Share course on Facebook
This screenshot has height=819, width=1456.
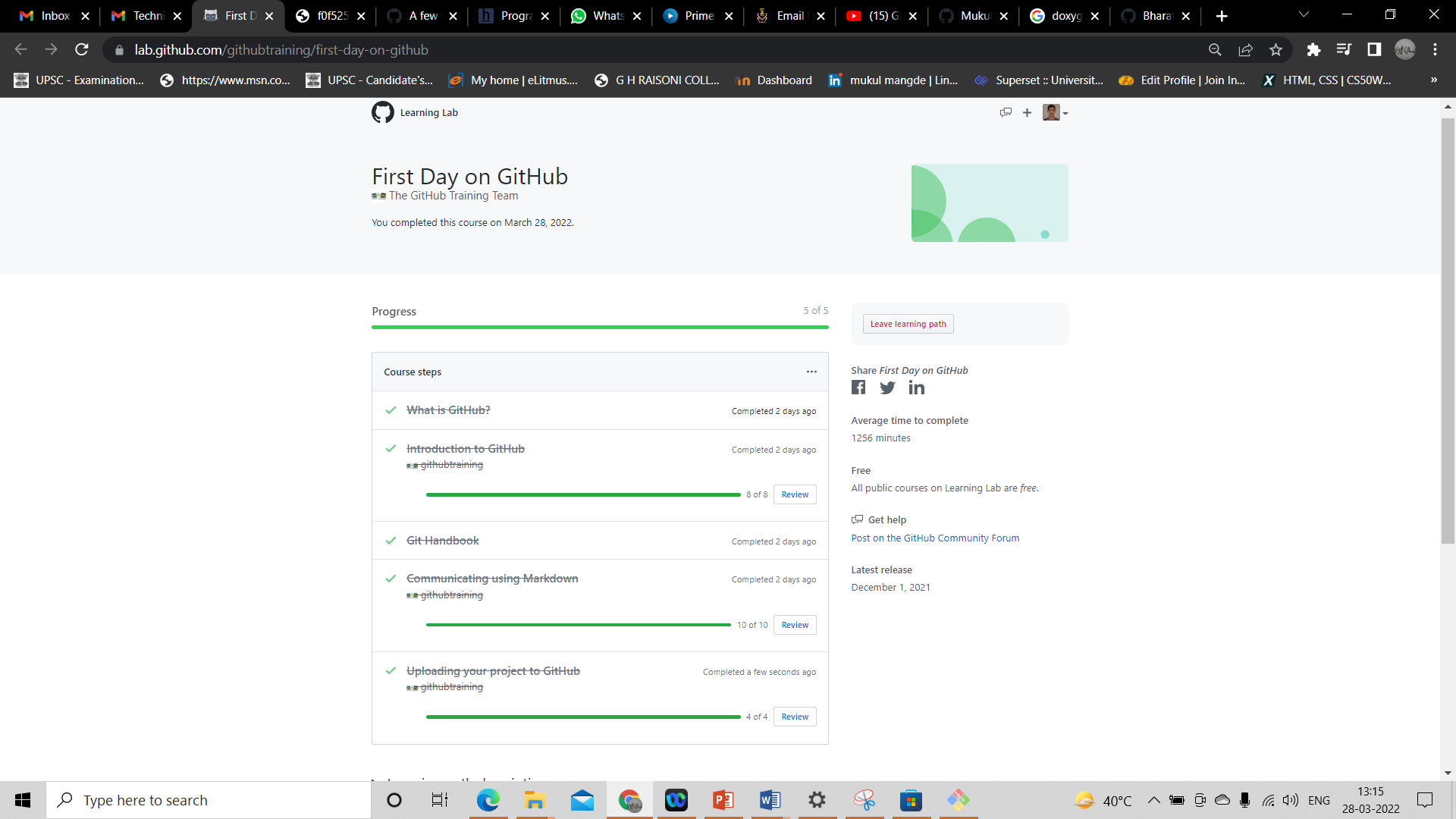click(858, 388)
